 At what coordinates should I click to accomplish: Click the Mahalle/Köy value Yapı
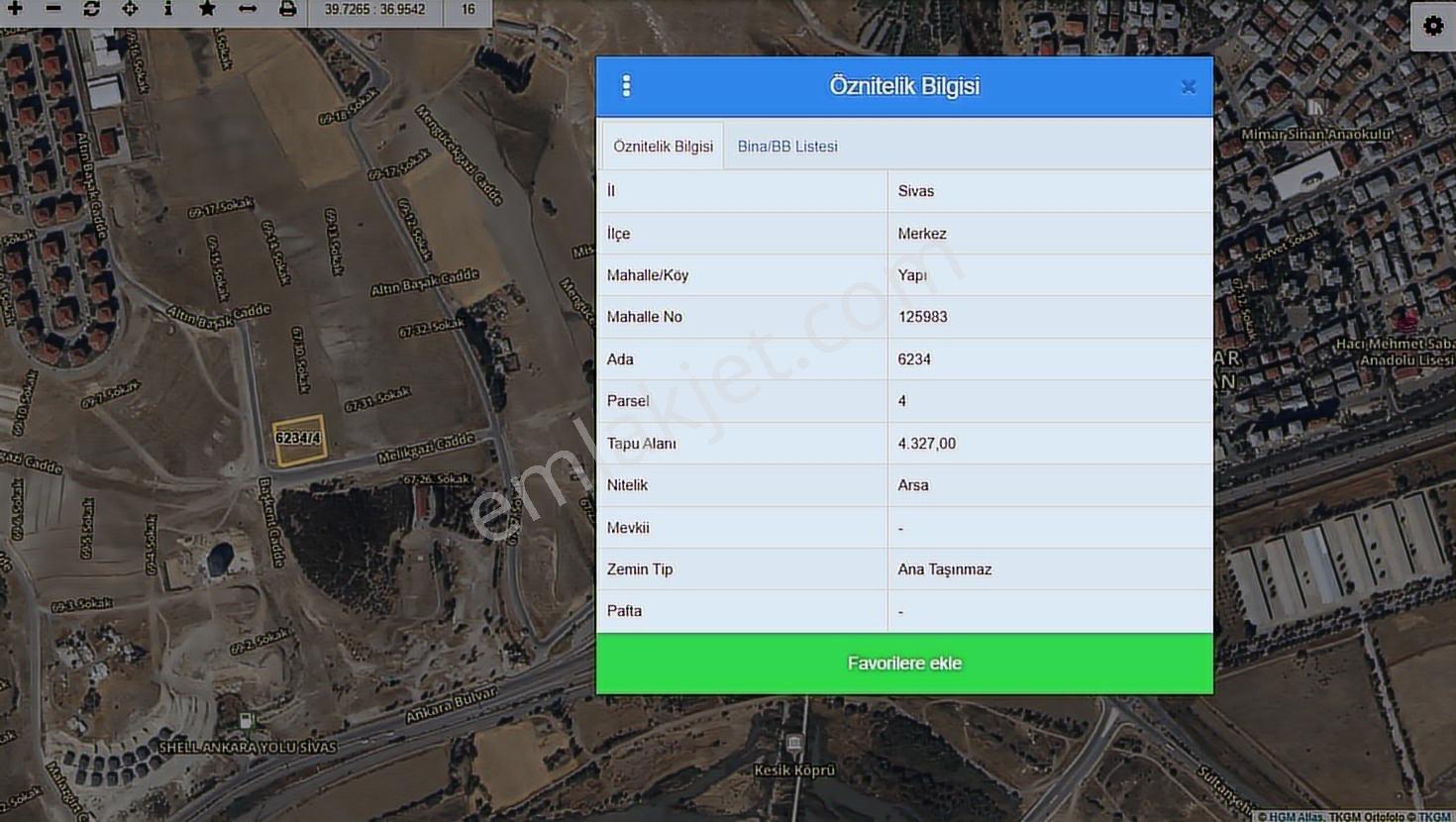[x=912, y=275]
